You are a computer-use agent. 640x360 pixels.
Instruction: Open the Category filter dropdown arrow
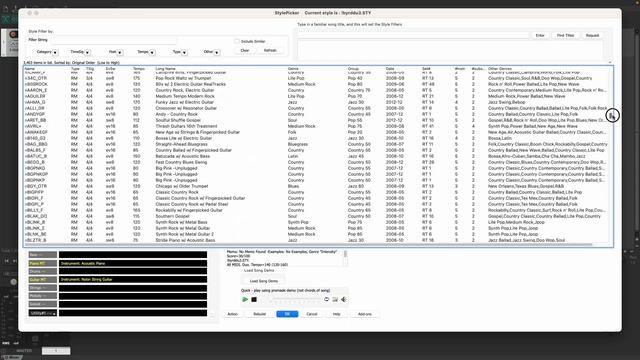point(55,52)
